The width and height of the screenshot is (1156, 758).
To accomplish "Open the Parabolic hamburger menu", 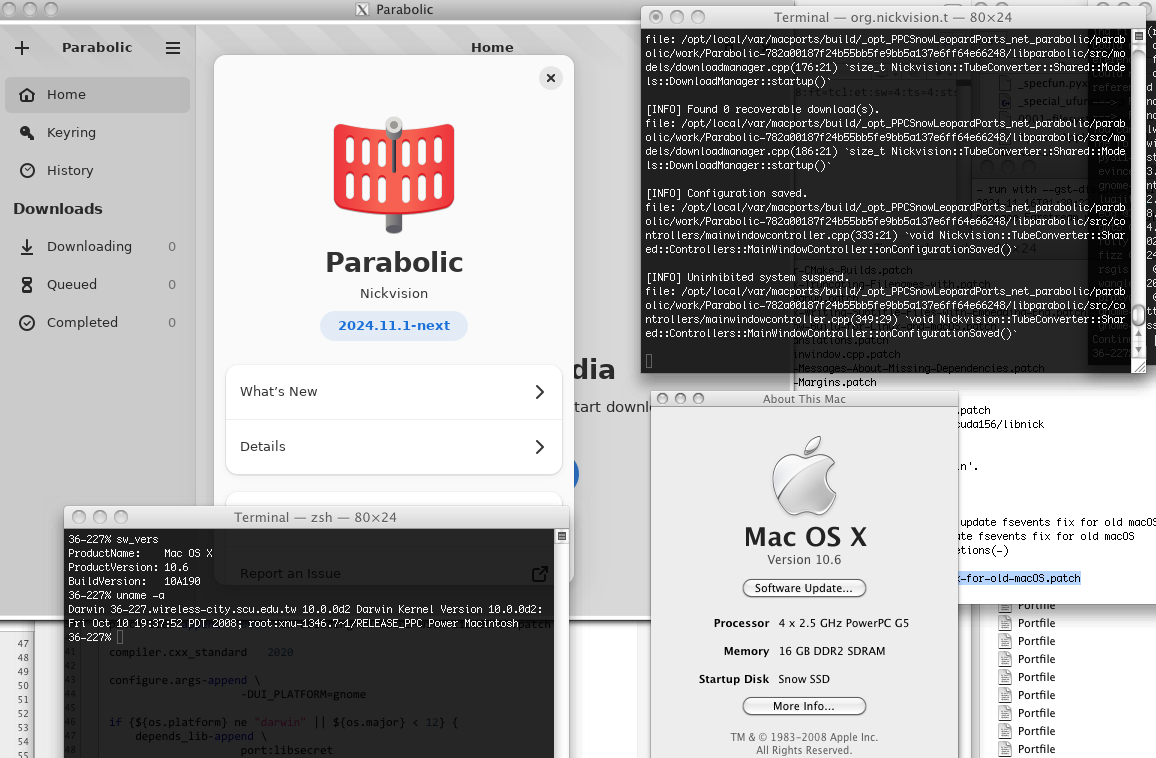I will coord(173,48).
